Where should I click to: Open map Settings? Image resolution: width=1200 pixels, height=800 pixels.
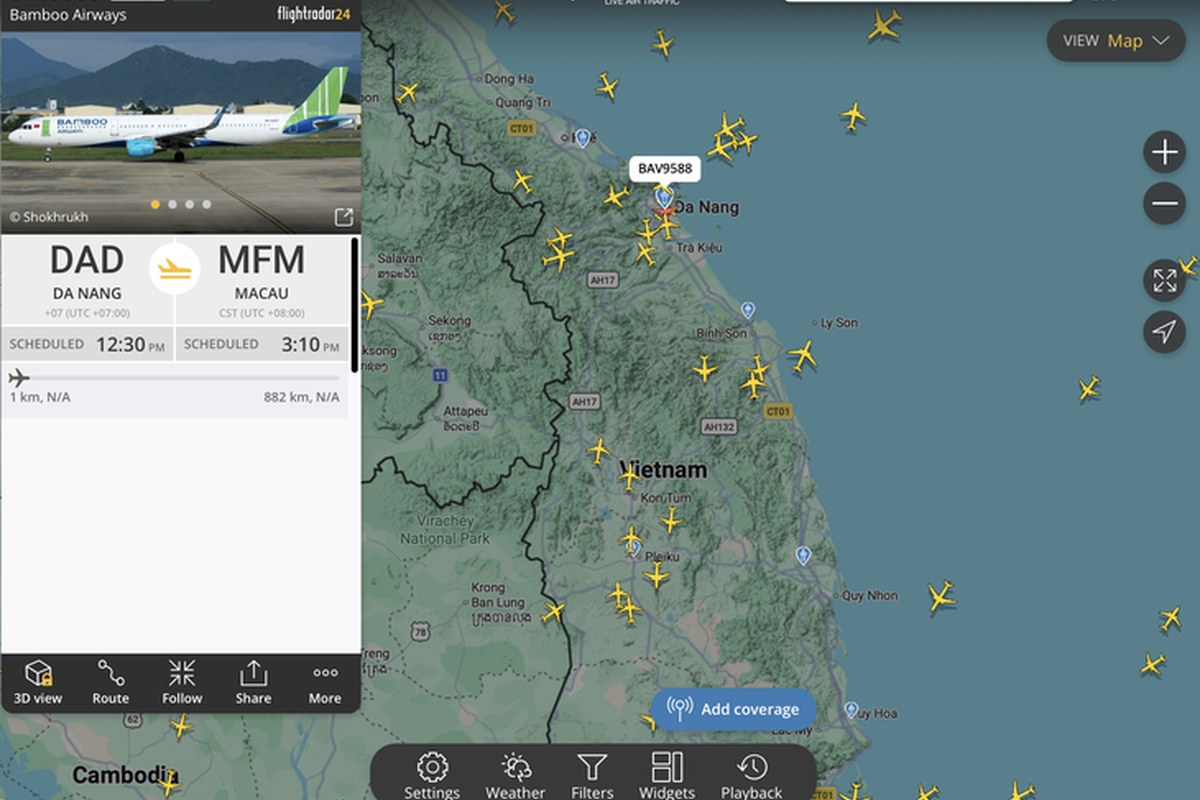[432, 776]
